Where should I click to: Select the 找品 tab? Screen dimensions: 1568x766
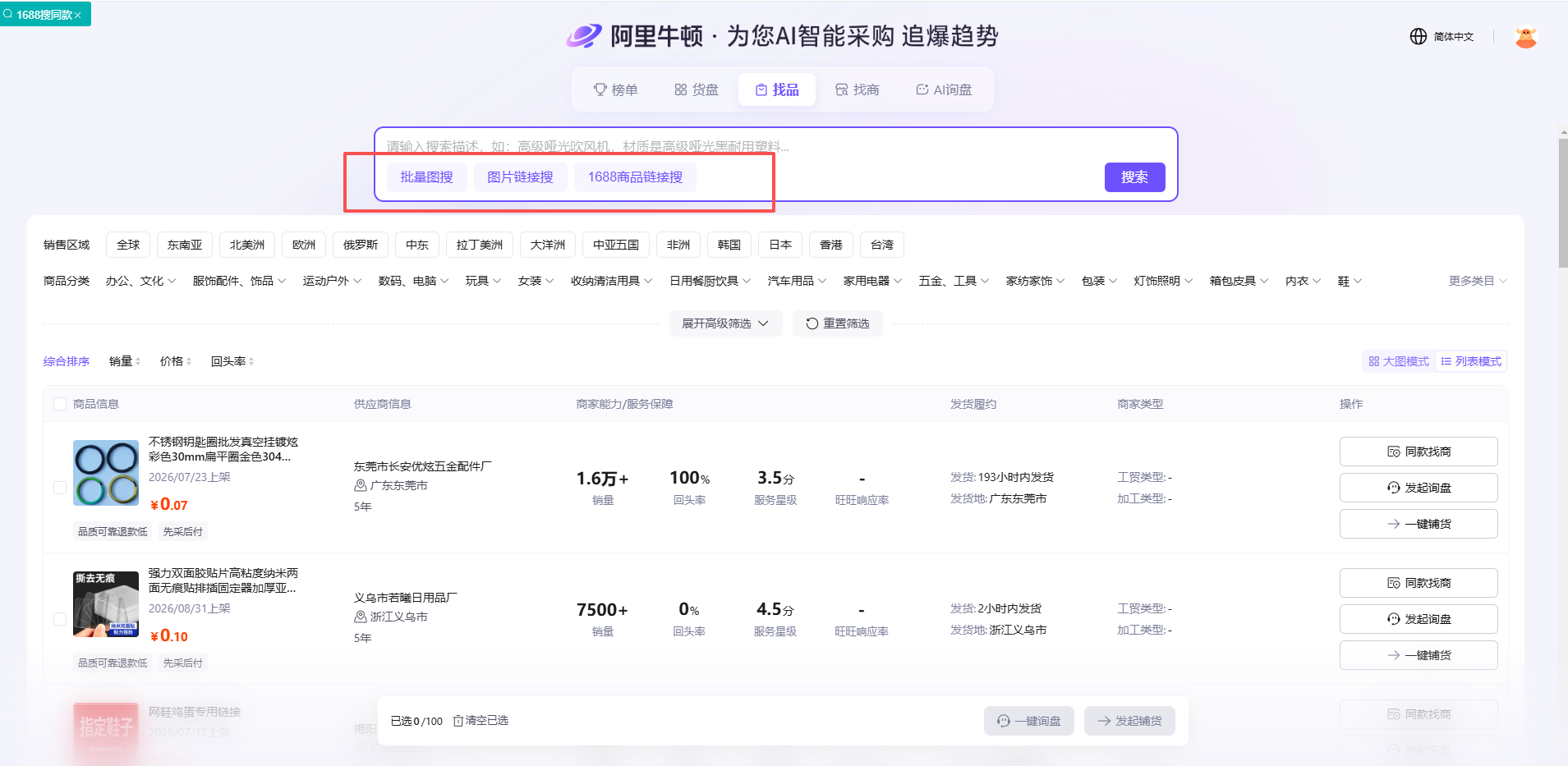point(777,89)
